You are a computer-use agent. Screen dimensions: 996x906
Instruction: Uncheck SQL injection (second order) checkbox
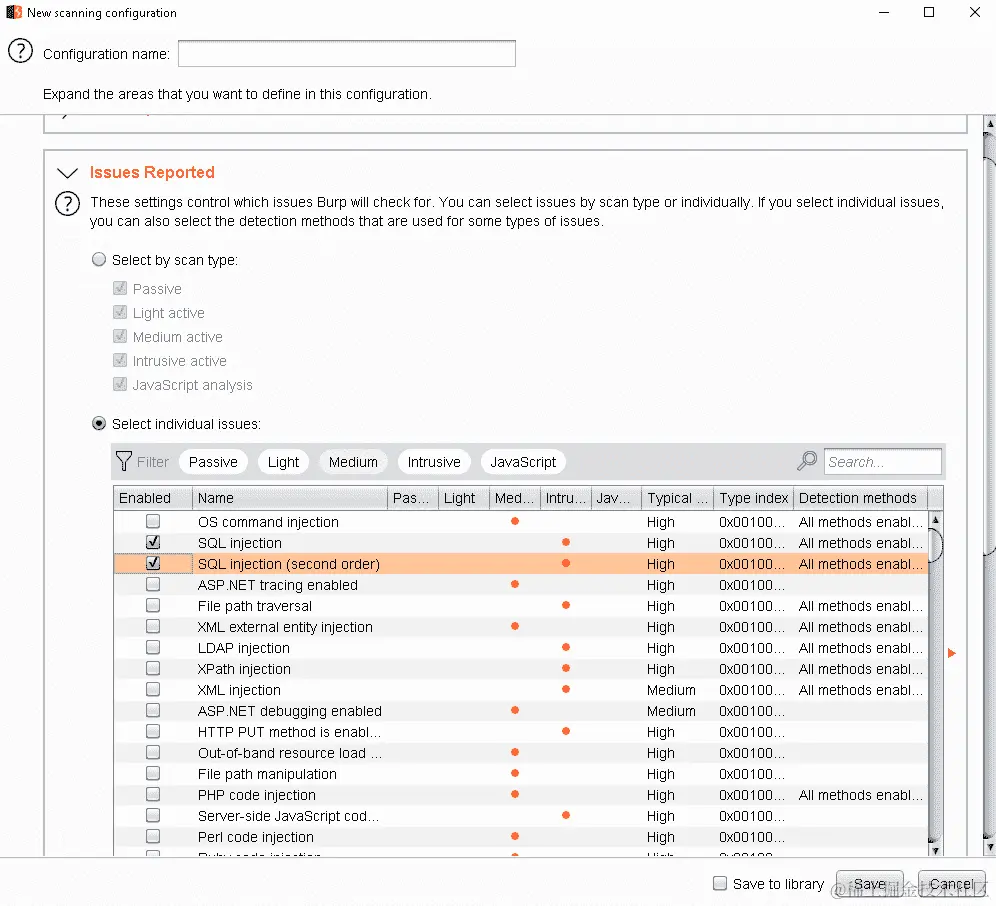click(152, 563)
